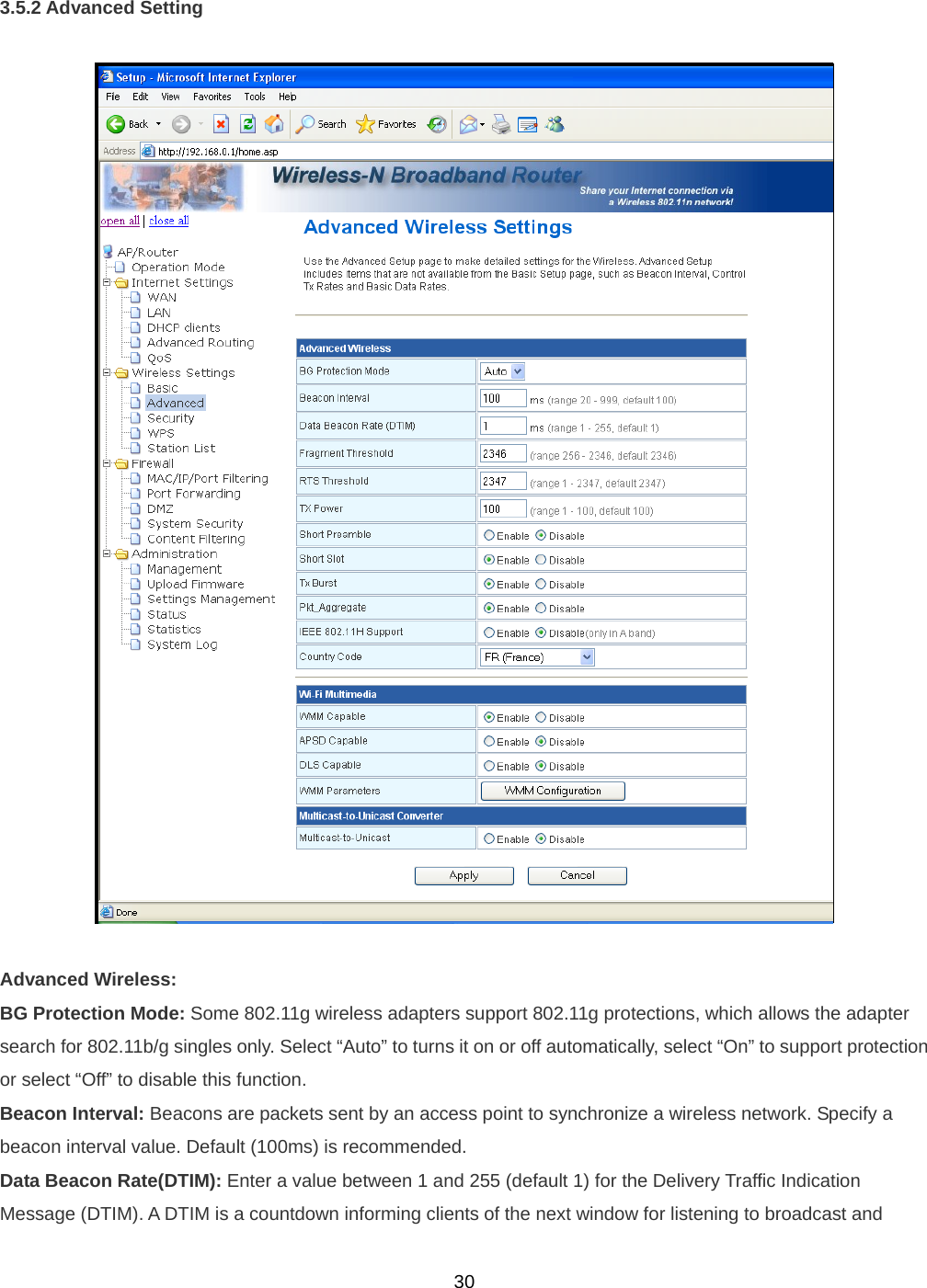
Task: Enable the Short Preamble radio button
Action: pyautogui.click(x=489, y=534)
